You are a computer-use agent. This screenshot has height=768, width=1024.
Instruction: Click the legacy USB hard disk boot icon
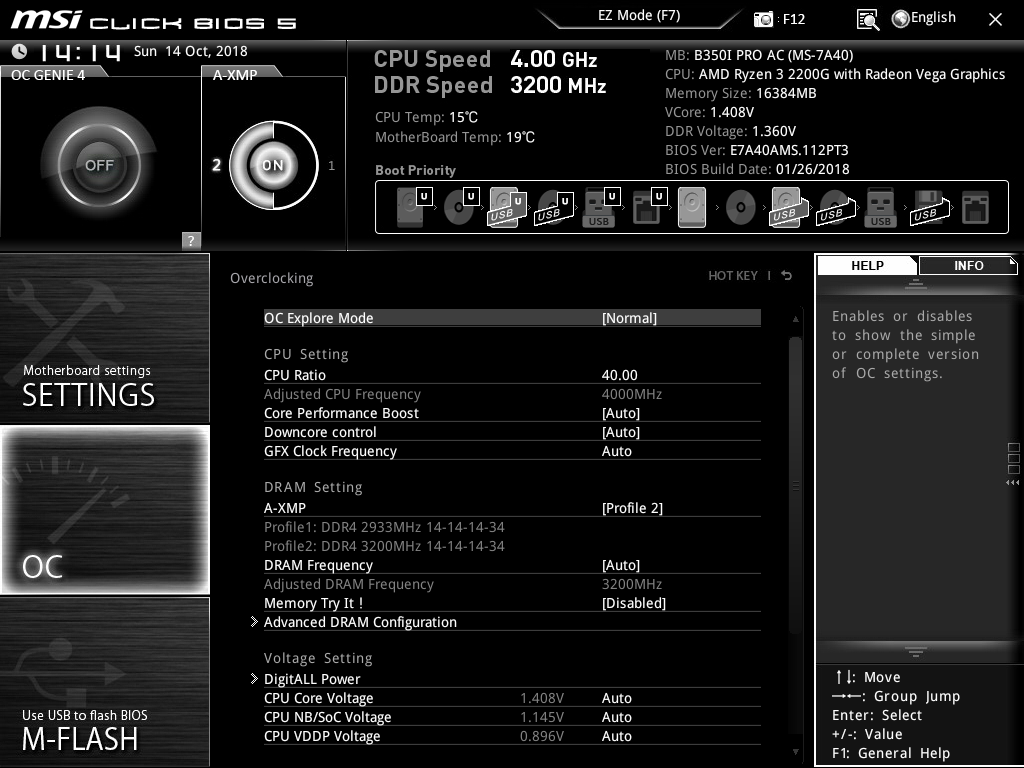[x=788, y=207]
